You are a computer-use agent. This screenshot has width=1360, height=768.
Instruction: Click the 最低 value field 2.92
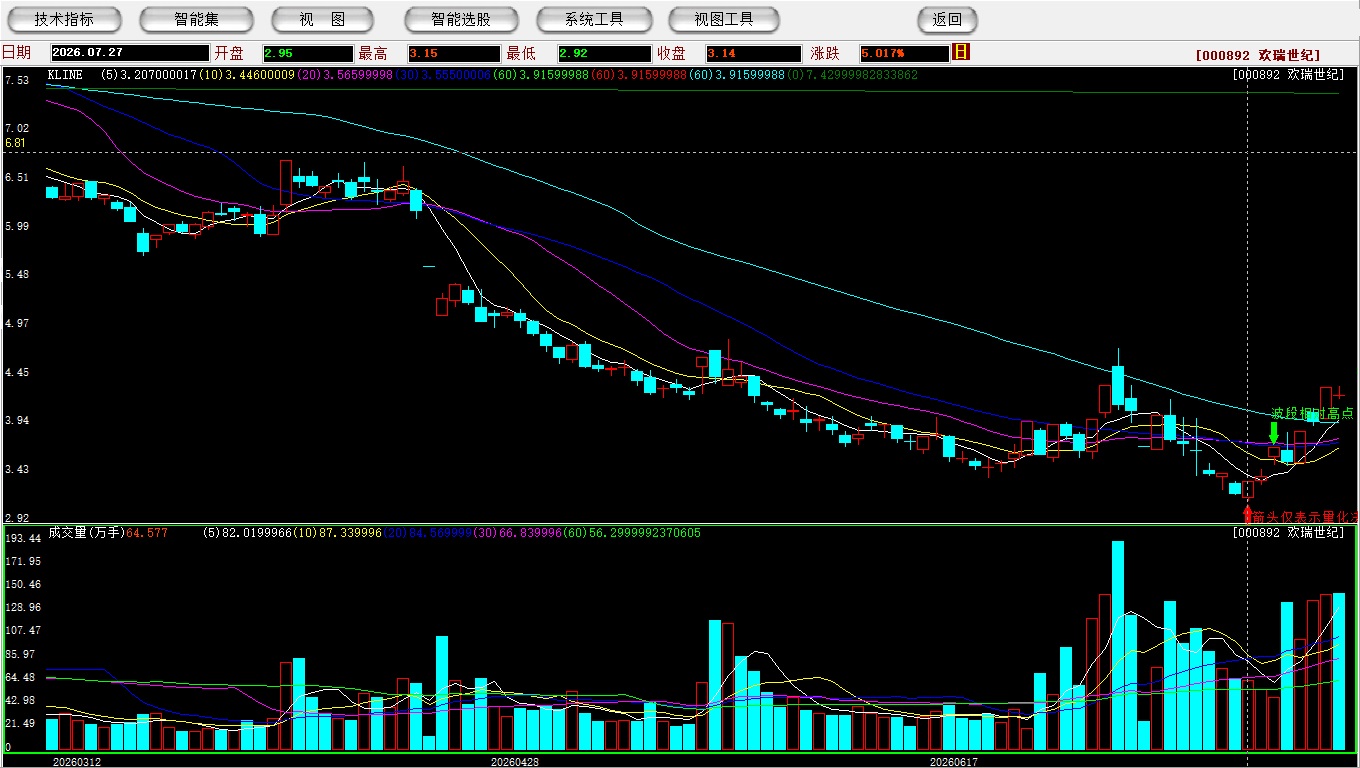(x=605, y=53)
